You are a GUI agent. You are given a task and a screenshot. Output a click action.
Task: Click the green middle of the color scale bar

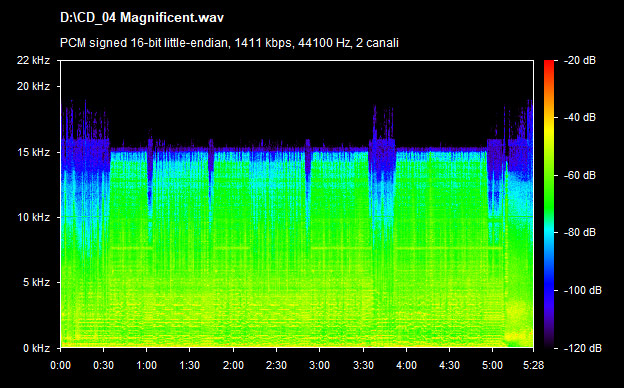pos(549,187)
